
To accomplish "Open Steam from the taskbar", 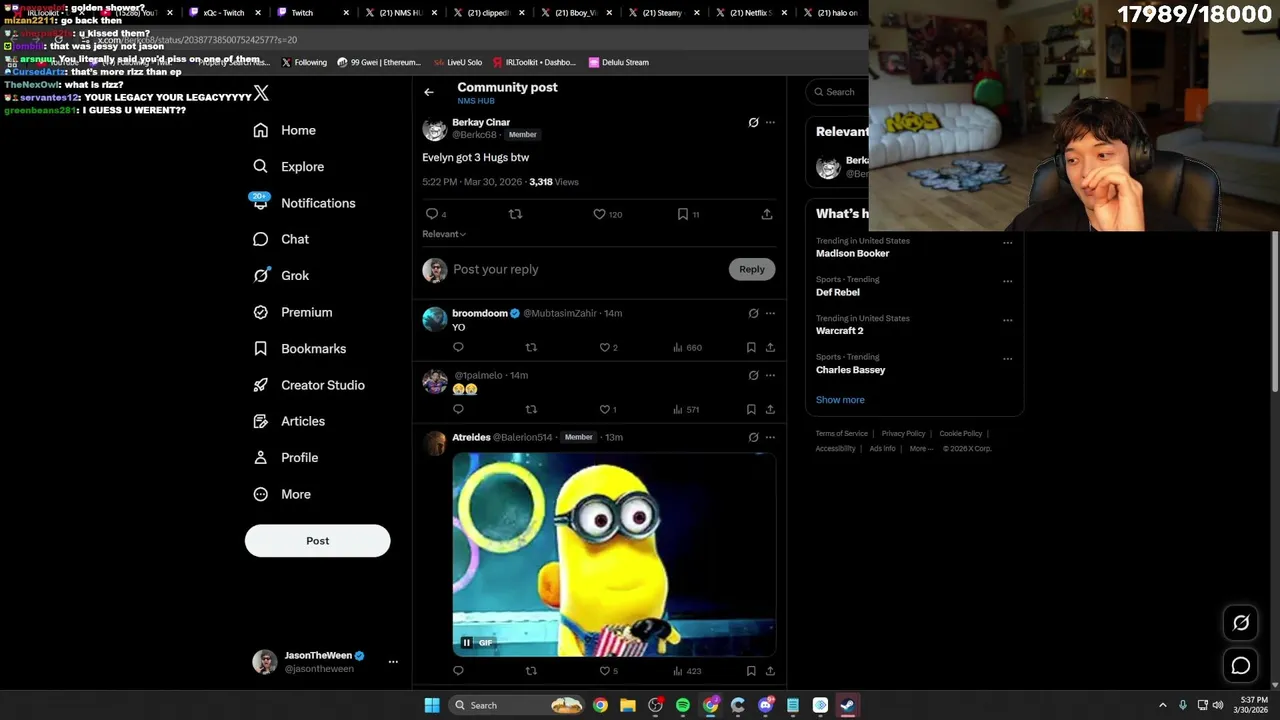I will click(847, 705).
